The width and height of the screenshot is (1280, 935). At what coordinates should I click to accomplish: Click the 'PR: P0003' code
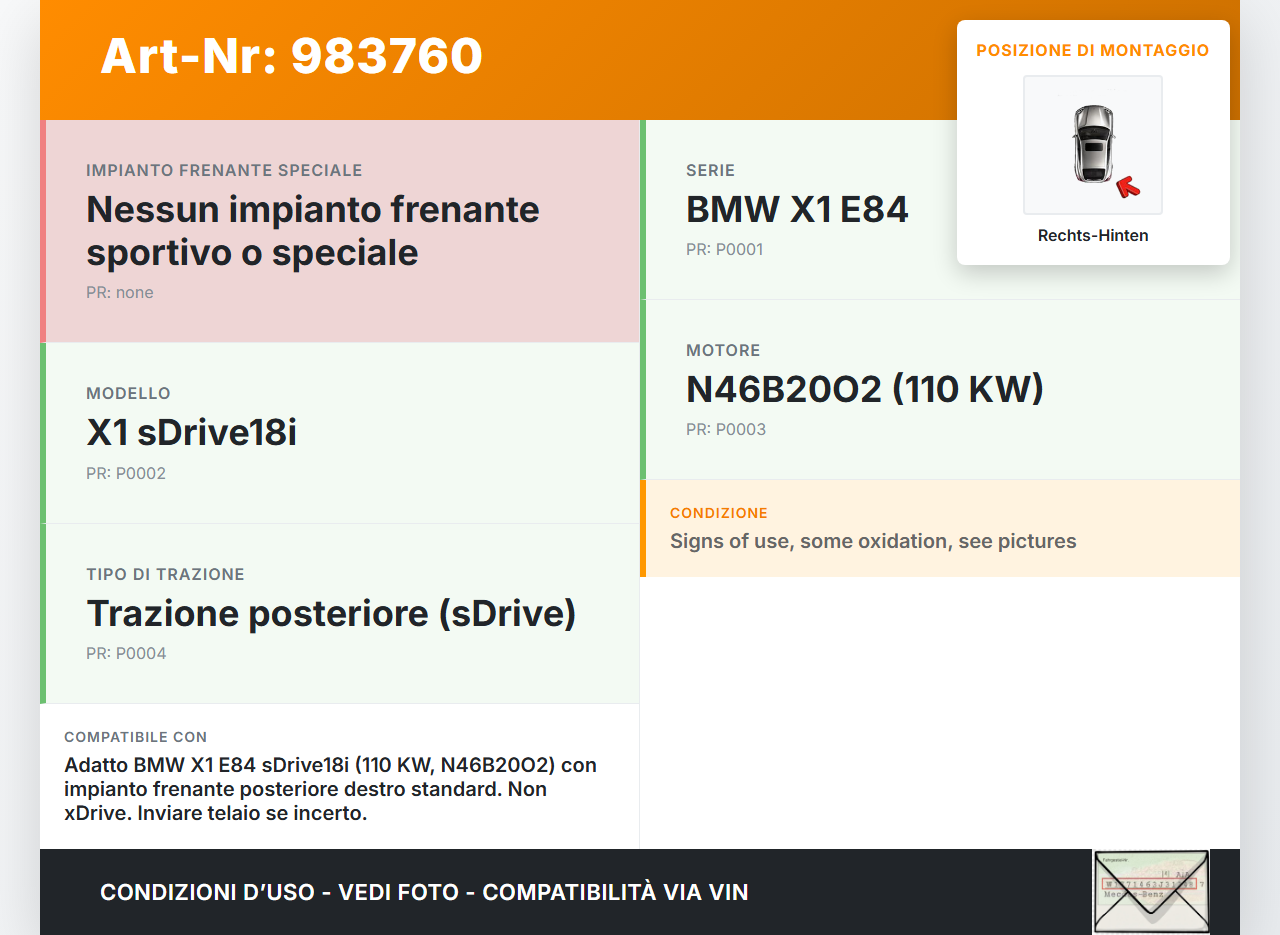pos(725,430)
